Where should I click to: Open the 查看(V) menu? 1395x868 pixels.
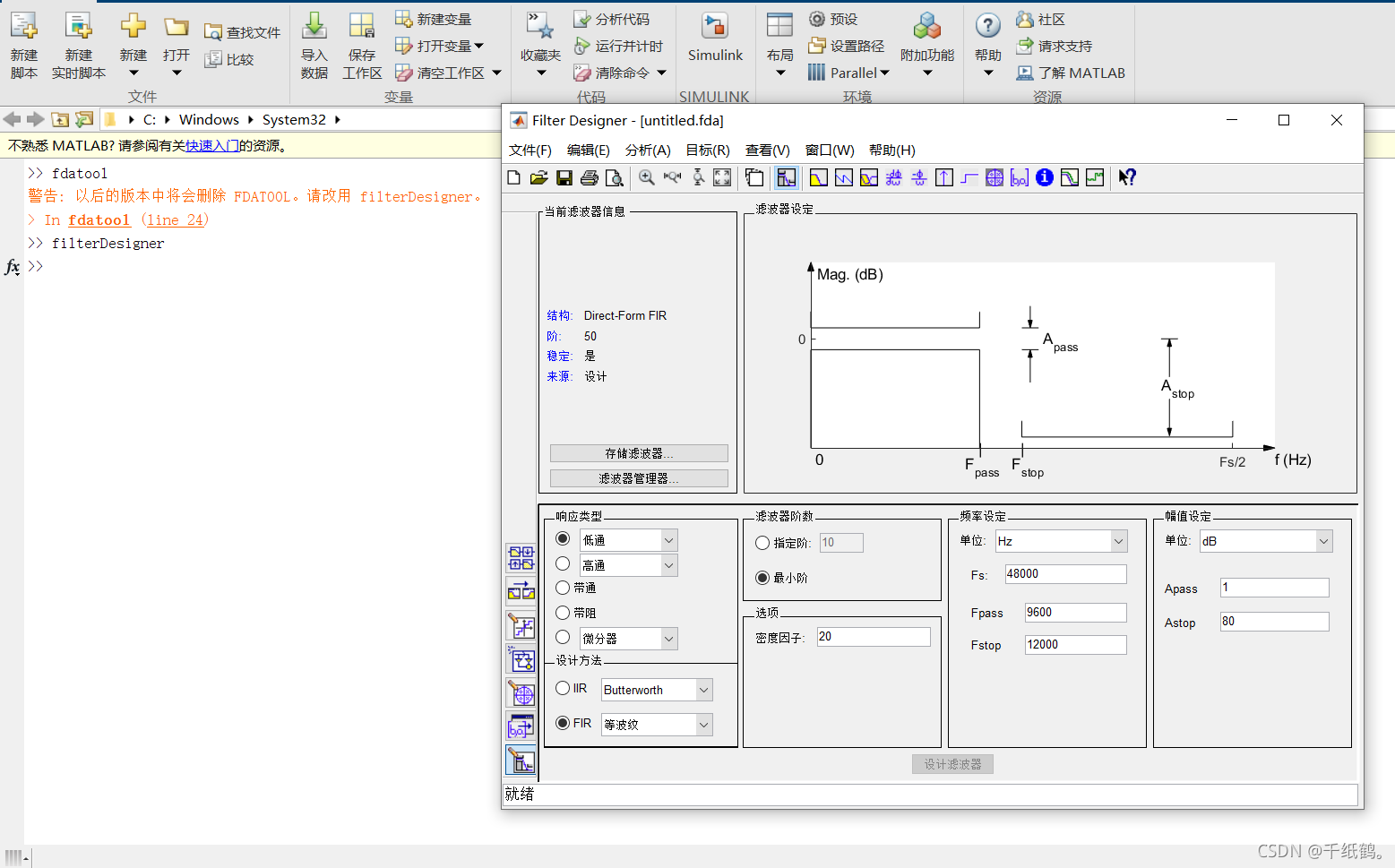(x=768, y=150)
